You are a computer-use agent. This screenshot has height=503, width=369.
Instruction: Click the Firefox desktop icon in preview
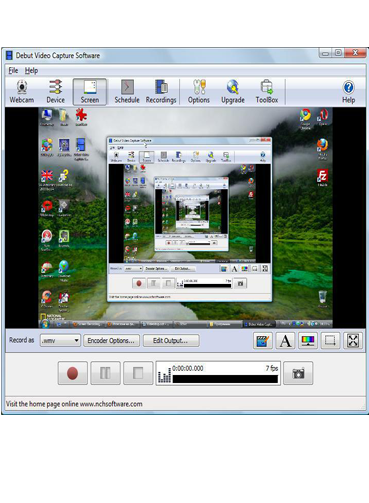pos(322,148)
